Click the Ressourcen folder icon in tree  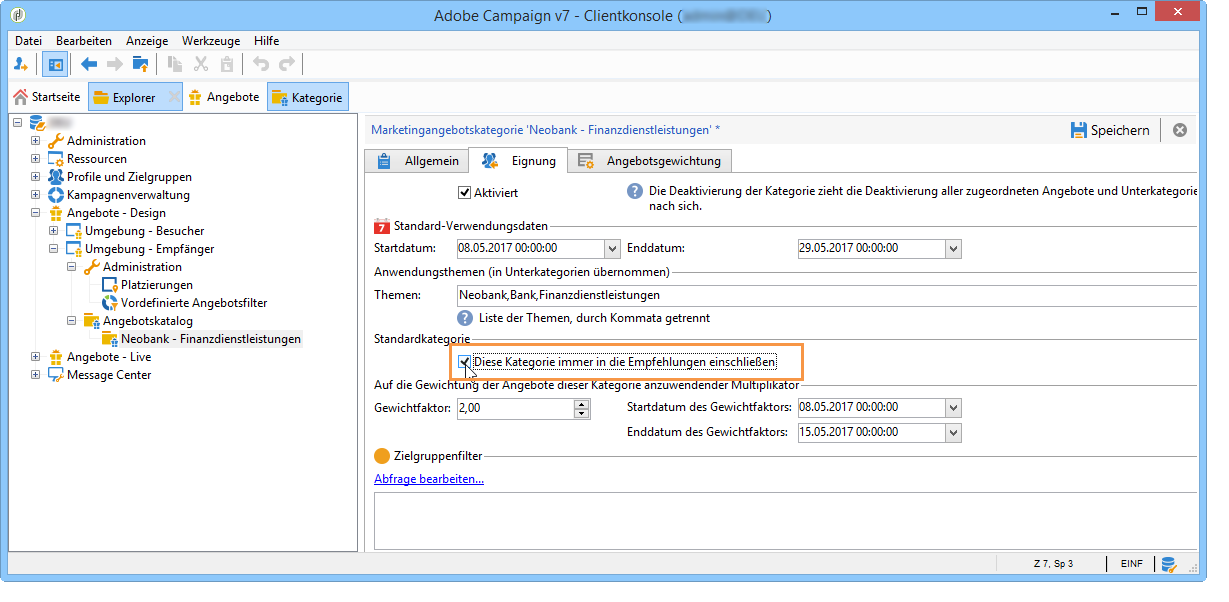point(56,159)
